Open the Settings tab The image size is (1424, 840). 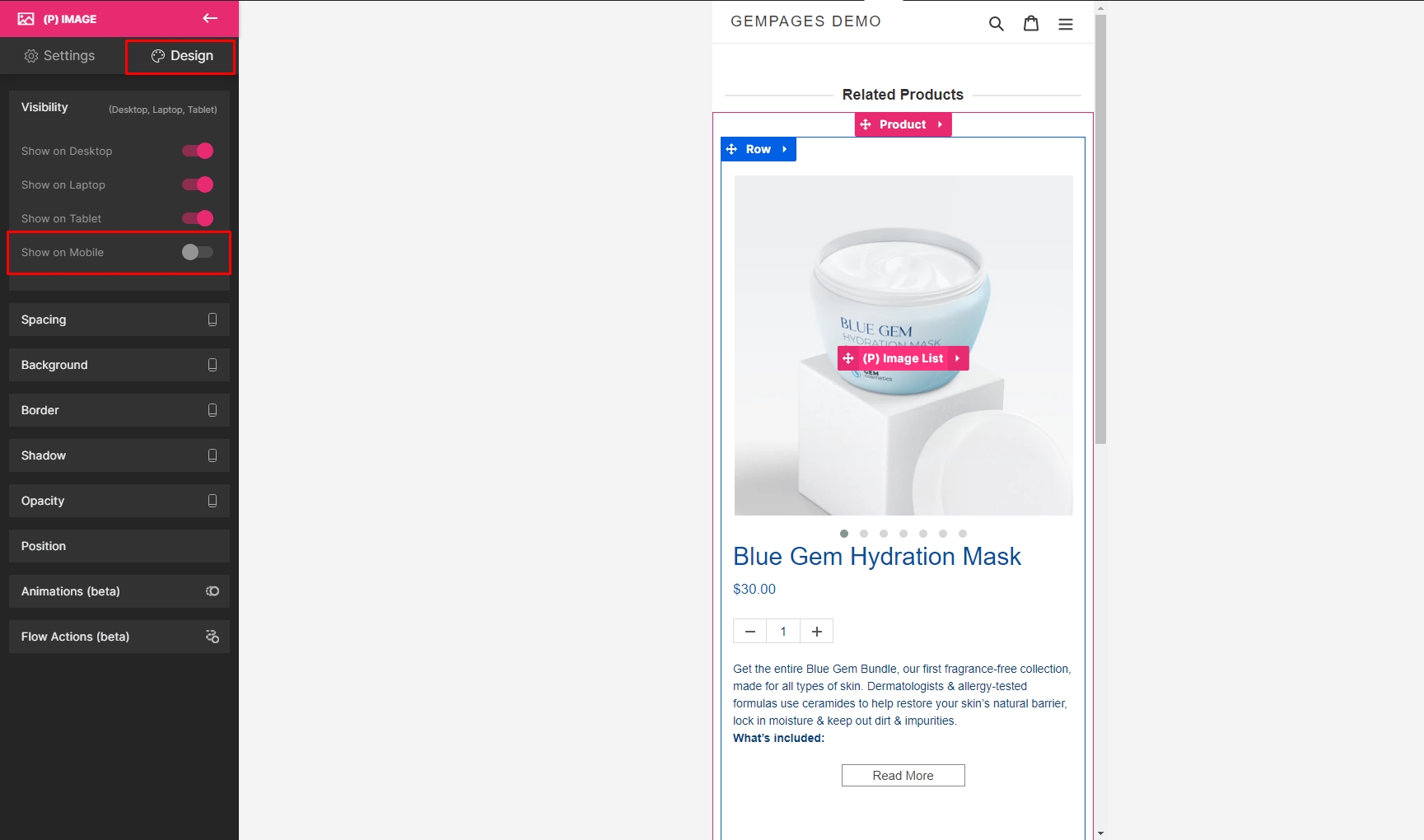[59, 55]
